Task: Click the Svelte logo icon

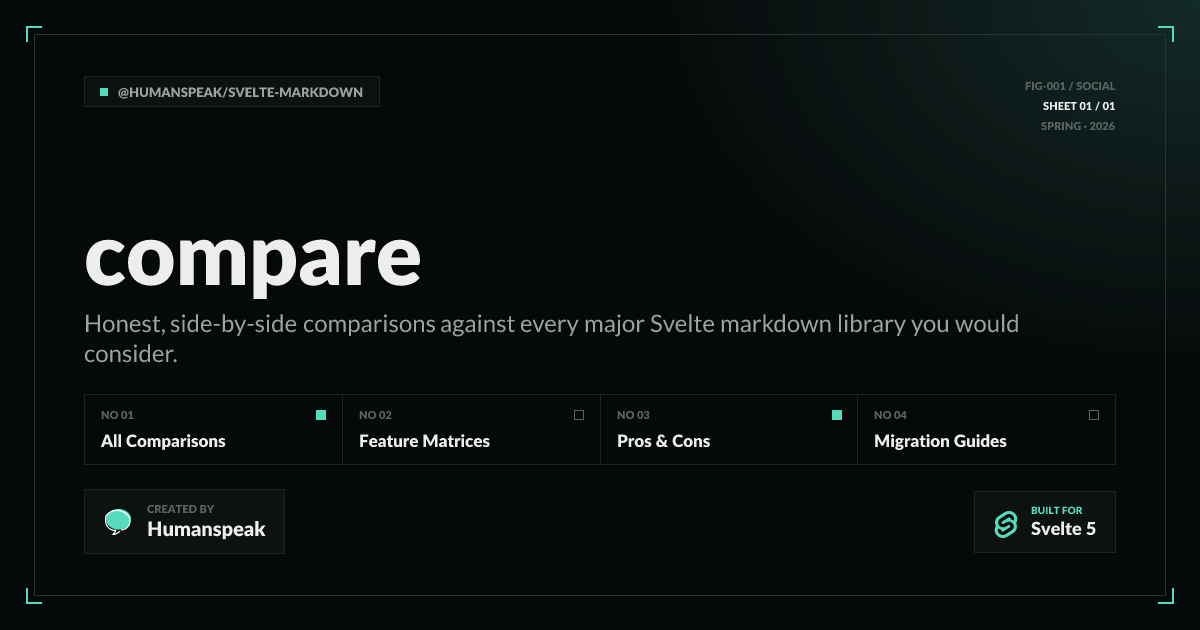Action: click(1005, 524)
